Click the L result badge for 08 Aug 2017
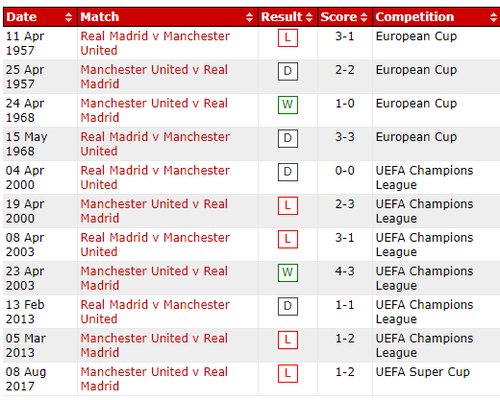The width and height of the screenshot is (500, 400). [x=288, y=373]
